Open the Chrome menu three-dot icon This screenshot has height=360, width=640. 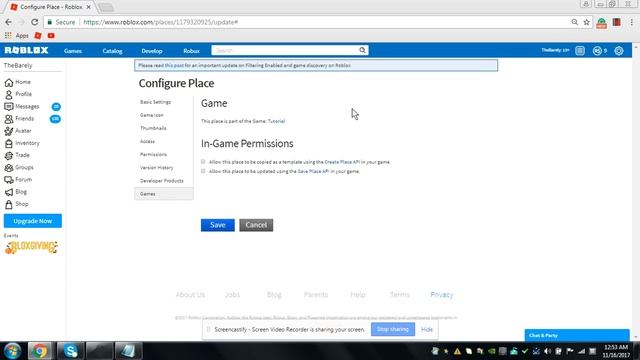[x=631, y=22]
